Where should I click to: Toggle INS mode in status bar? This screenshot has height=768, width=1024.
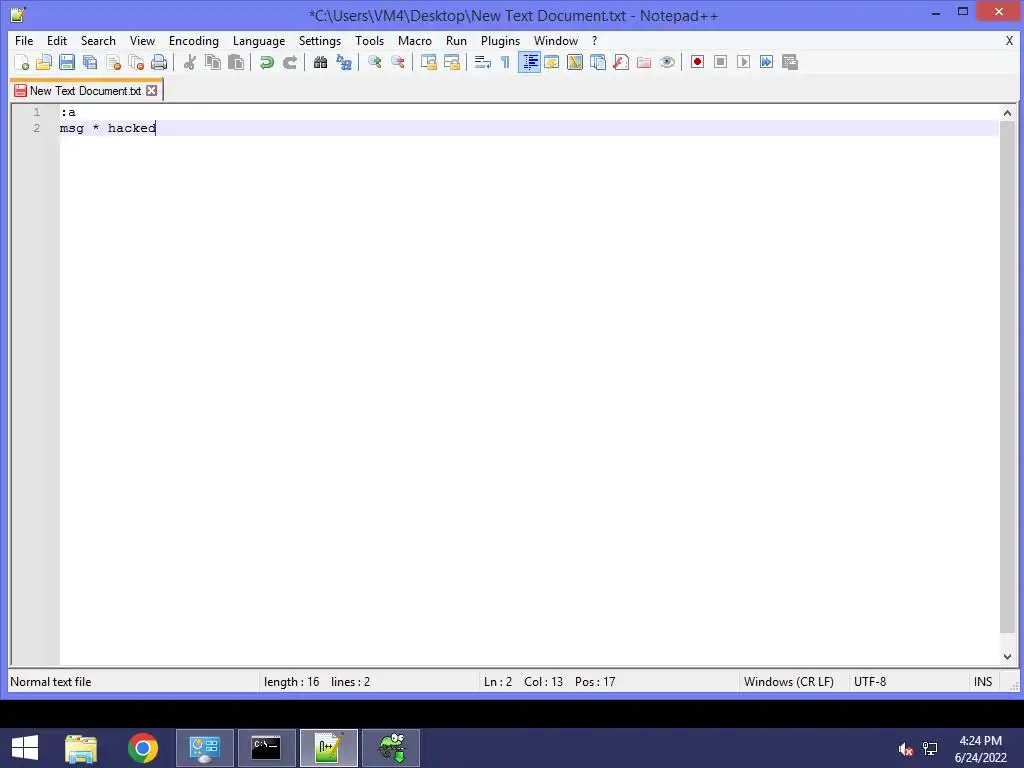pyautogui.click(x=983, y=682)
